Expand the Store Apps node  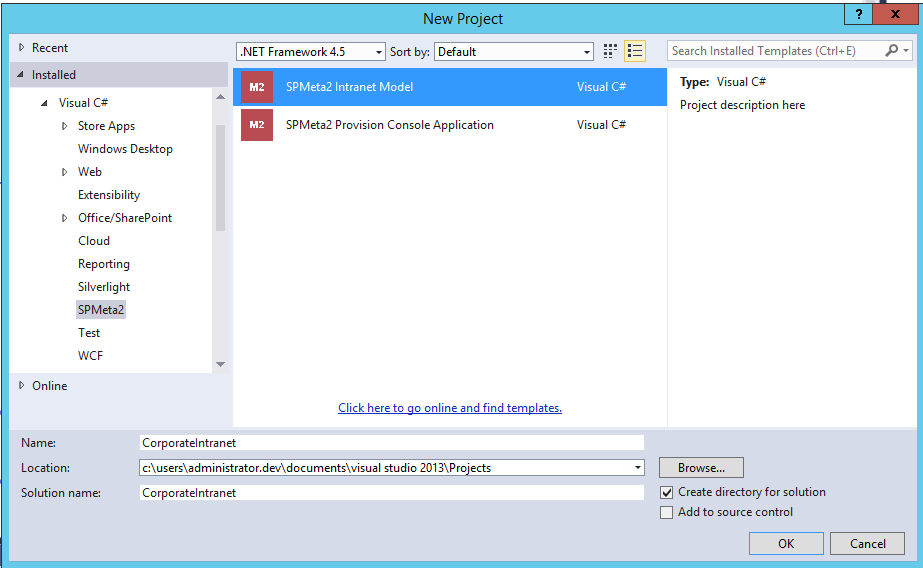tap(64, 126)
